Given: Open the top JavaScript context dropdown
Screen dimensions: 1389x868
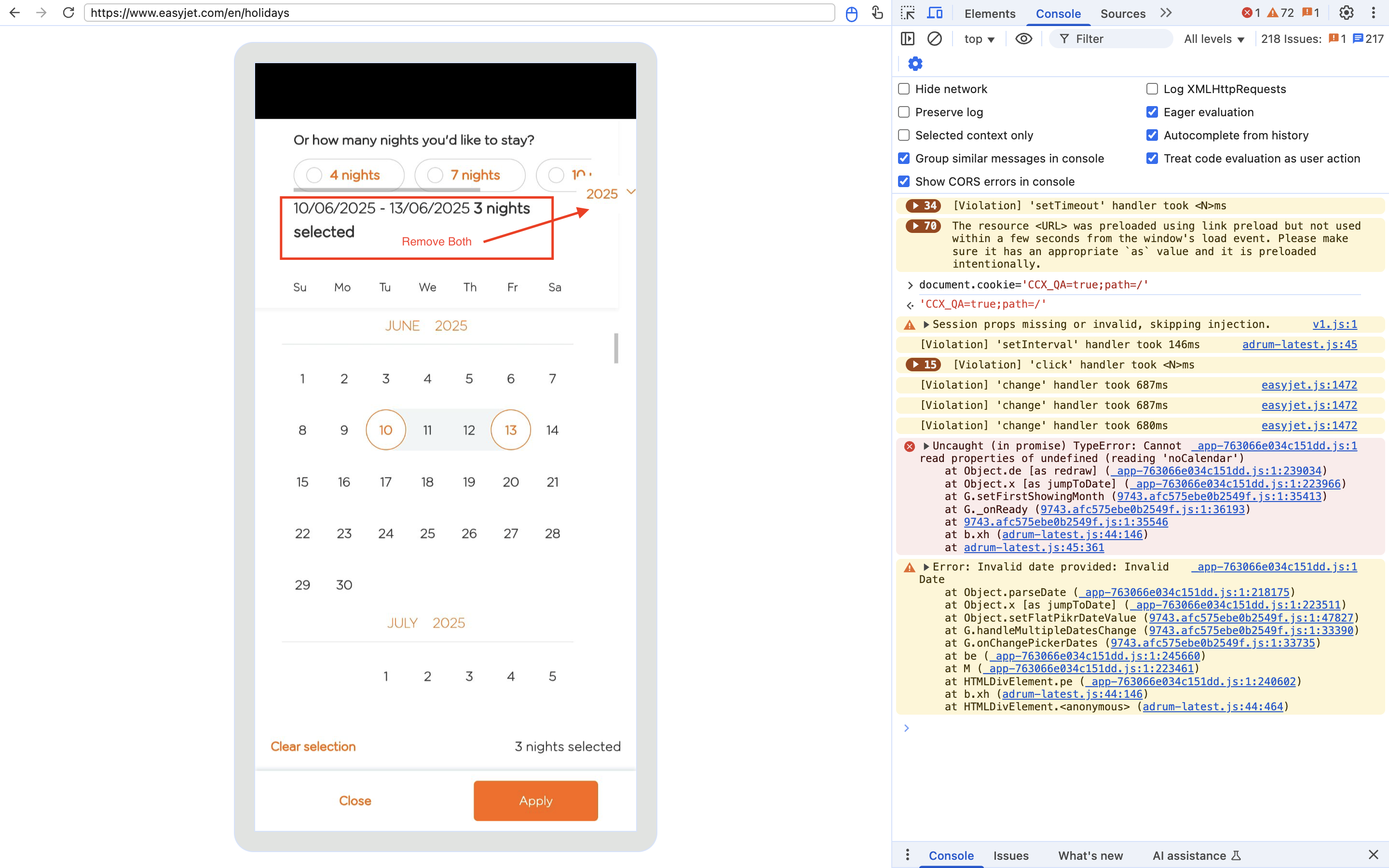Looking at the screenshot, I should (x=979, y=39).
